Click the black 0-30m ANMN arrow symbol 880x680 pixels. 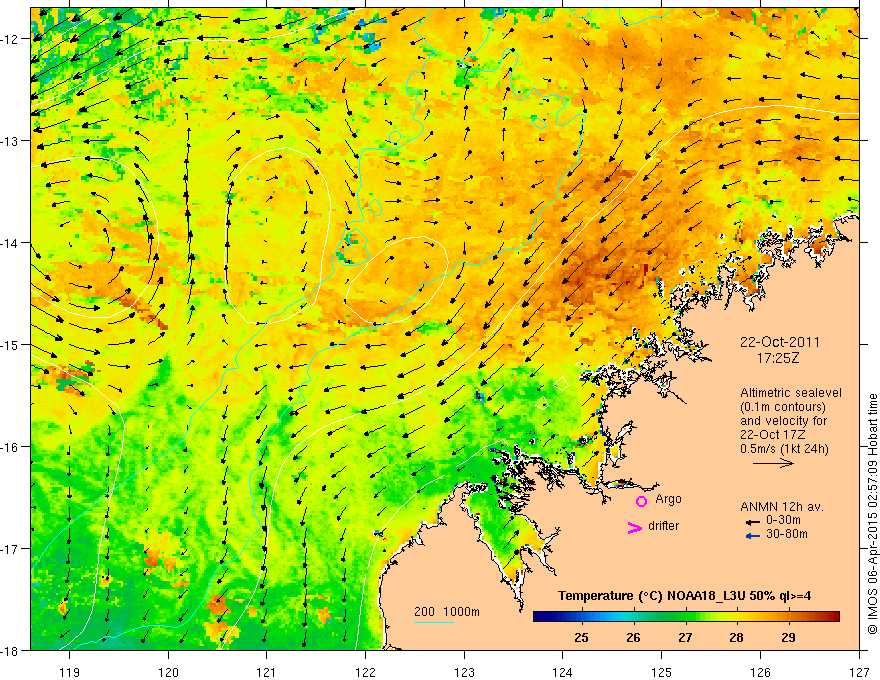tap(753, 522)
